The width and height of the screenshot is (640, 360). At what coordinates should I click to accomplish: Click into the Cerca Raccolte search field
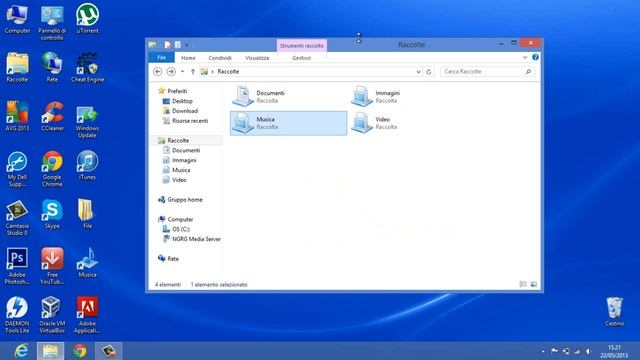pos(487,71)
